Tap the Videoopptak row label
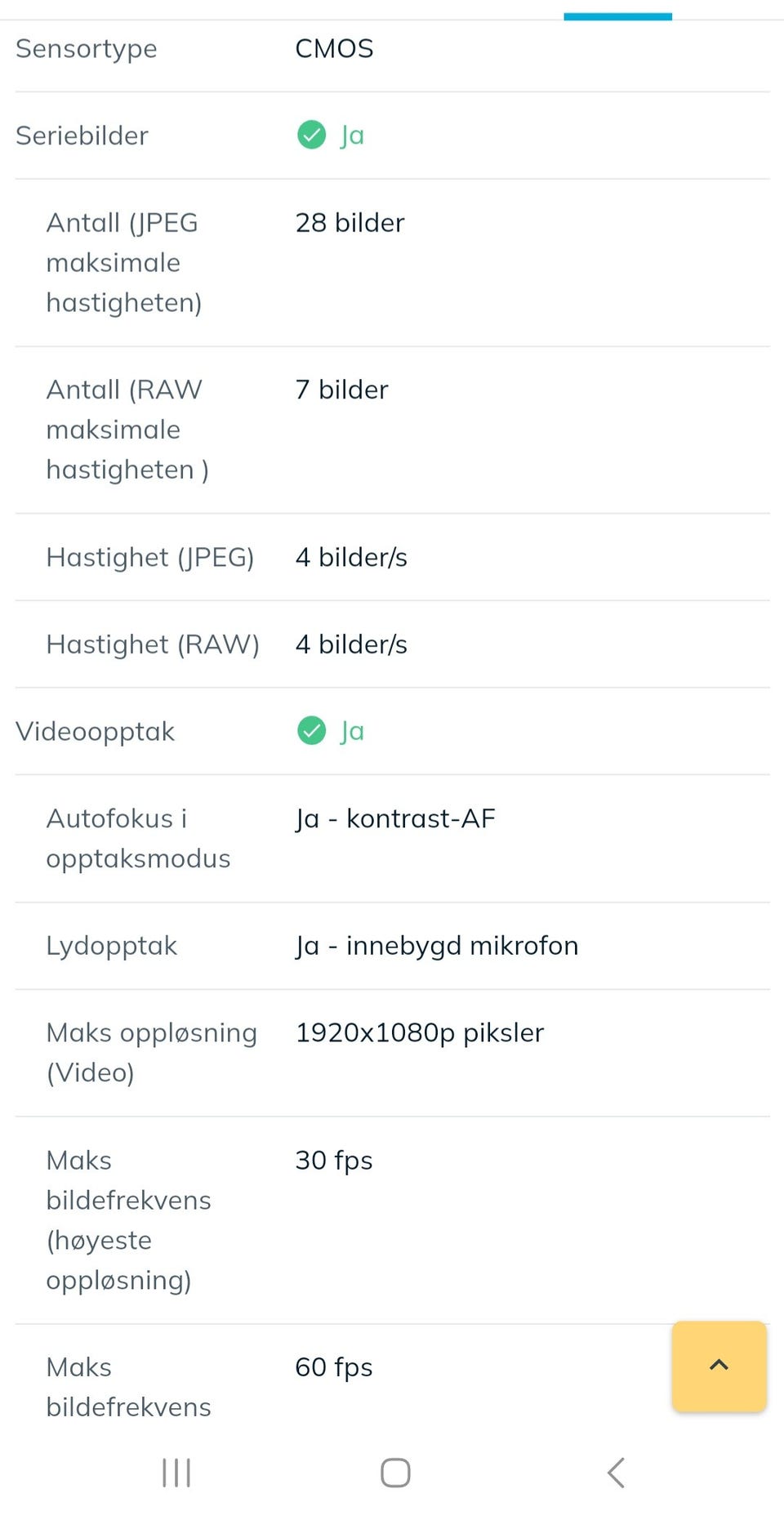This screenshot has width=784, height=1520. (96, 731)
